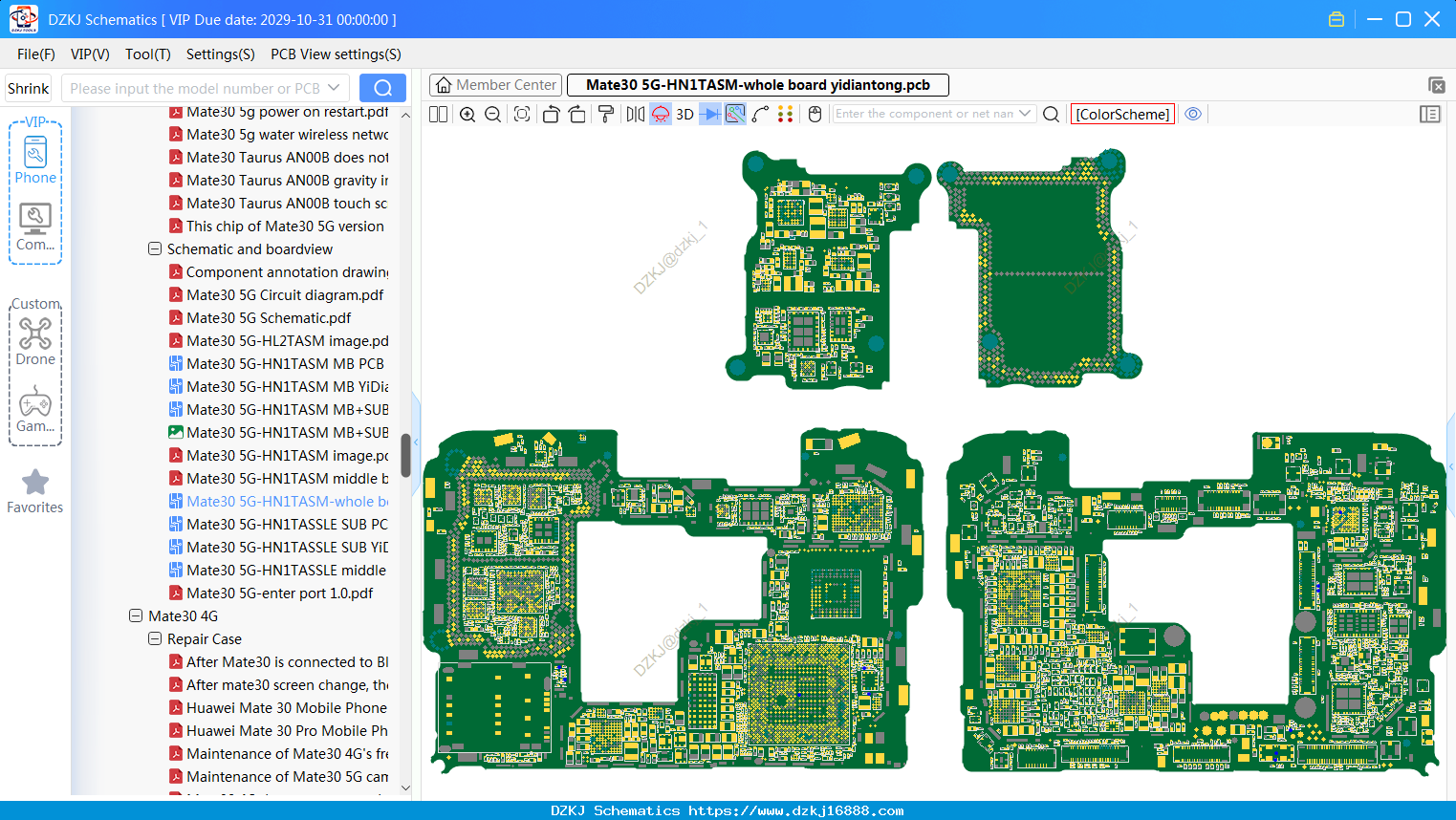Open the File(F) menu

tap(36, 54)
